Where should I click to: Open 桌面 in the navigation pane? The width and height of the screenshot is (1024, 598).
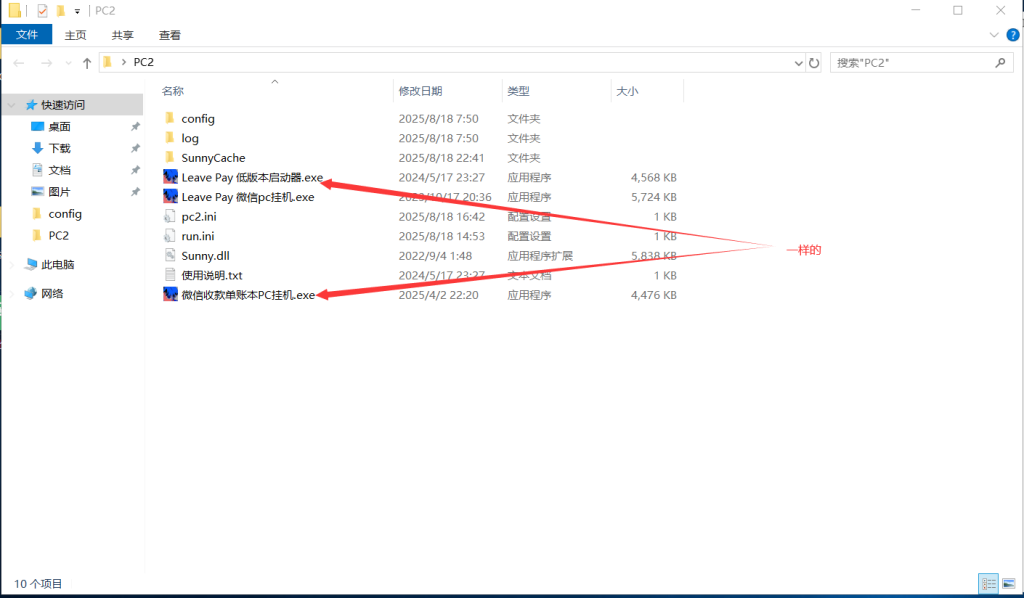pos(59,127)
